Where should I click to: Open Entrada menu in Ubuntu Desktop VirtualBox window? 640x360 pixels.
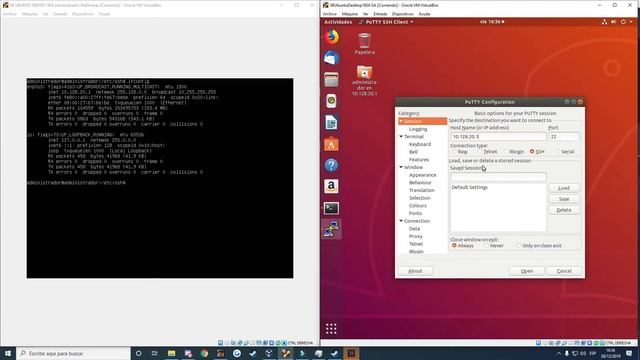pyautogui.click(x=380, y=14)
